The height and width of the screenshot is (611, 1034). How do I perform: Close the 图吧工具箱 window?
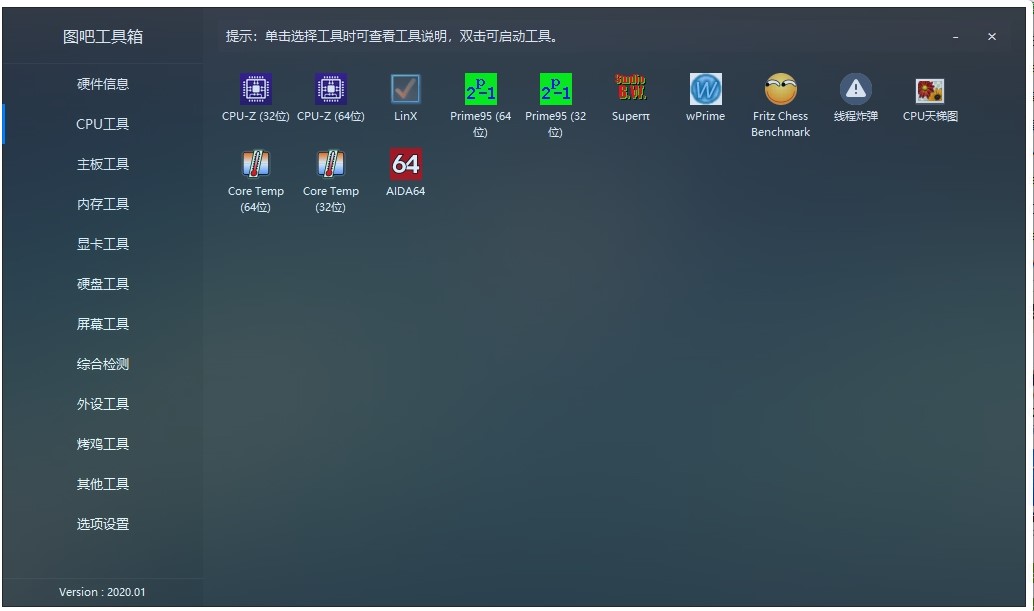(992, 37)
